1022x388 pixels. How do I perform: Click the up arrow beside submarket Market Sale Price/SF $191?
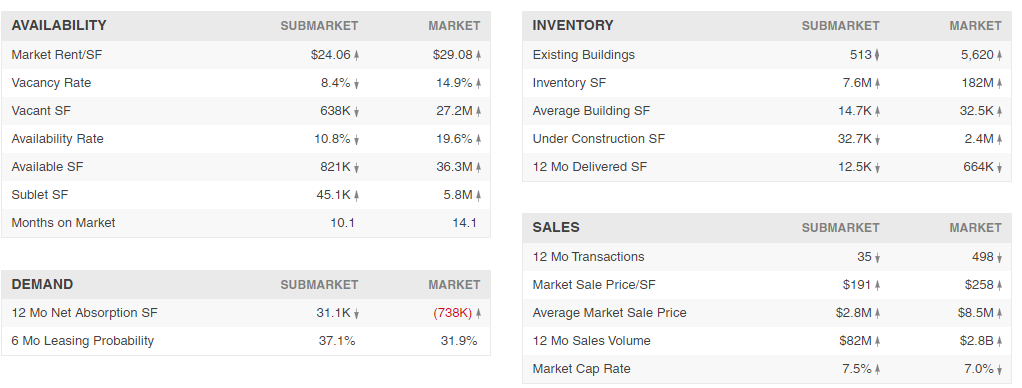point(877,286)
